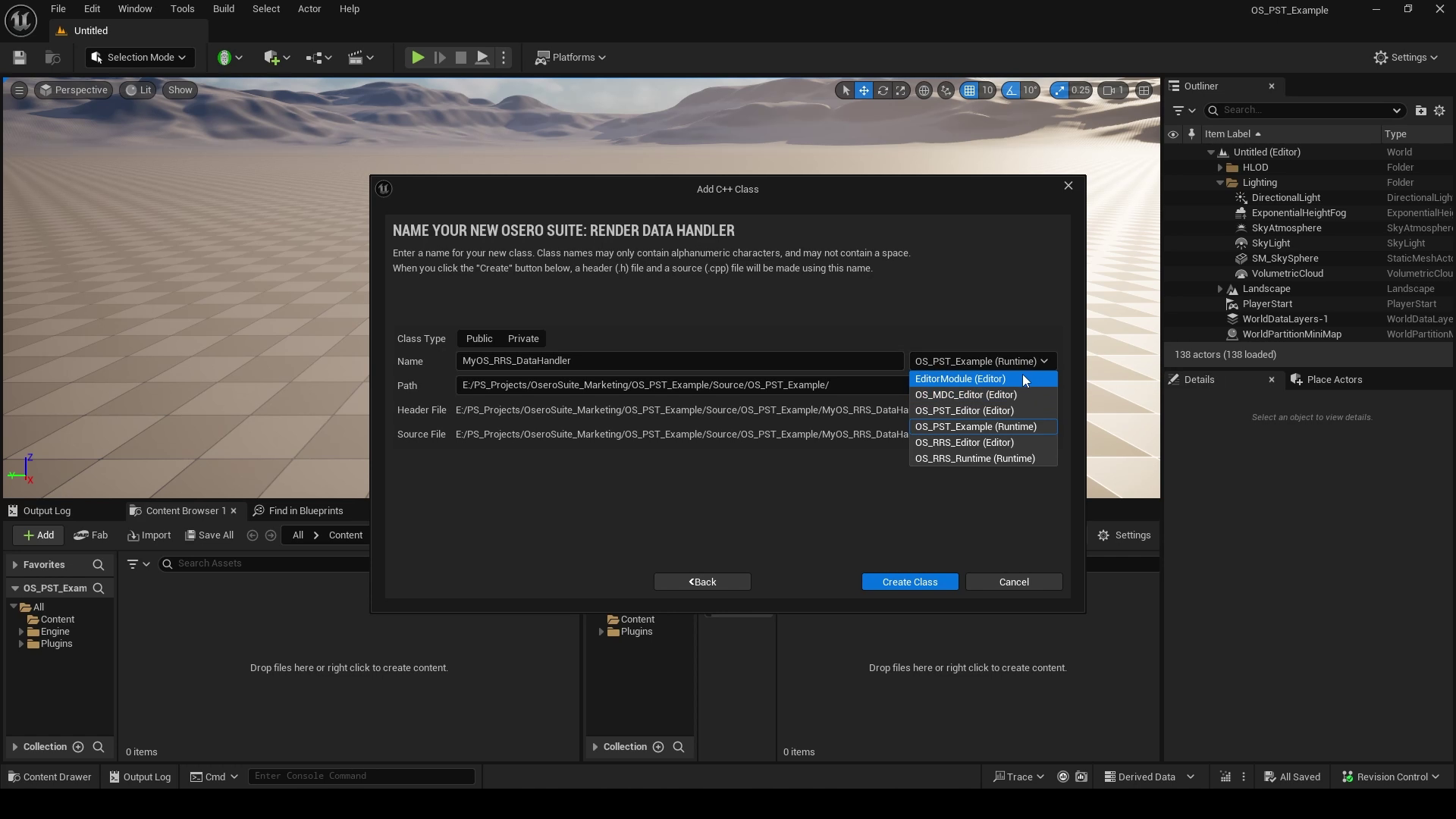Open the Lit view mode menu
Screen dimensions: 1456x819
click(x=138, y=90)
